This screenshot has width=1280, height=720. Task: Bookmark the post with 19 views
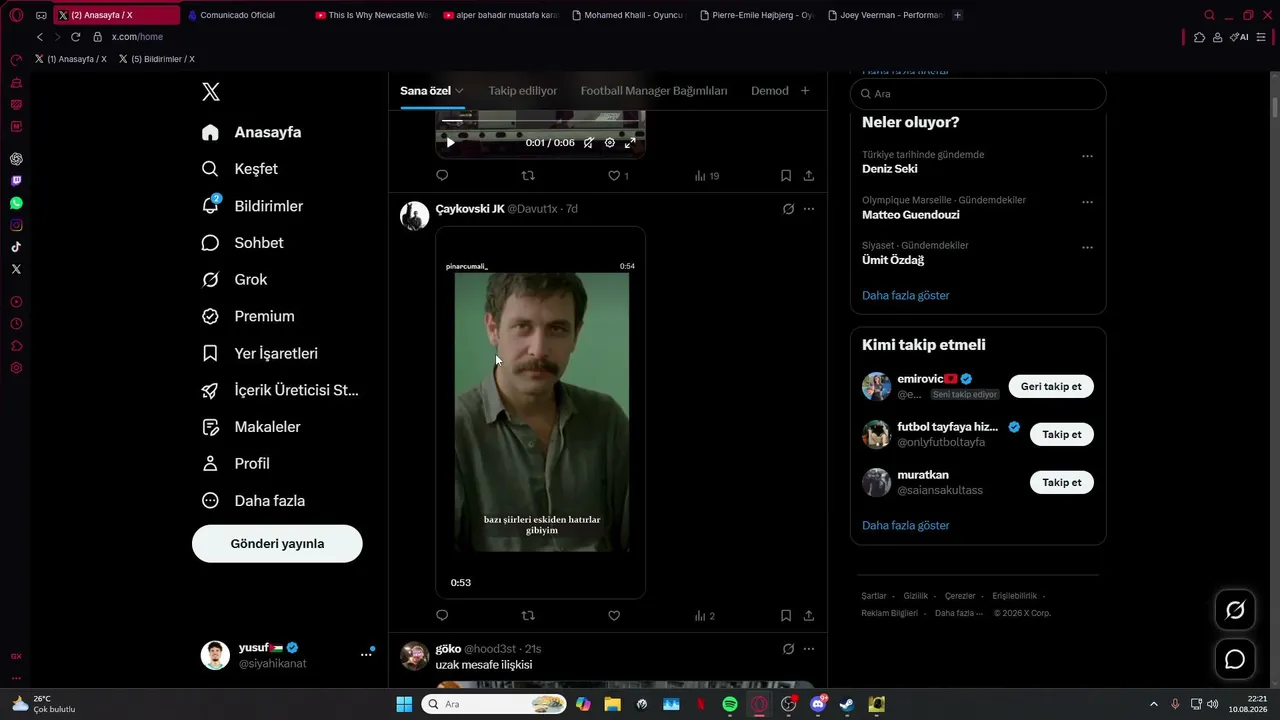[x=786, y=176]
